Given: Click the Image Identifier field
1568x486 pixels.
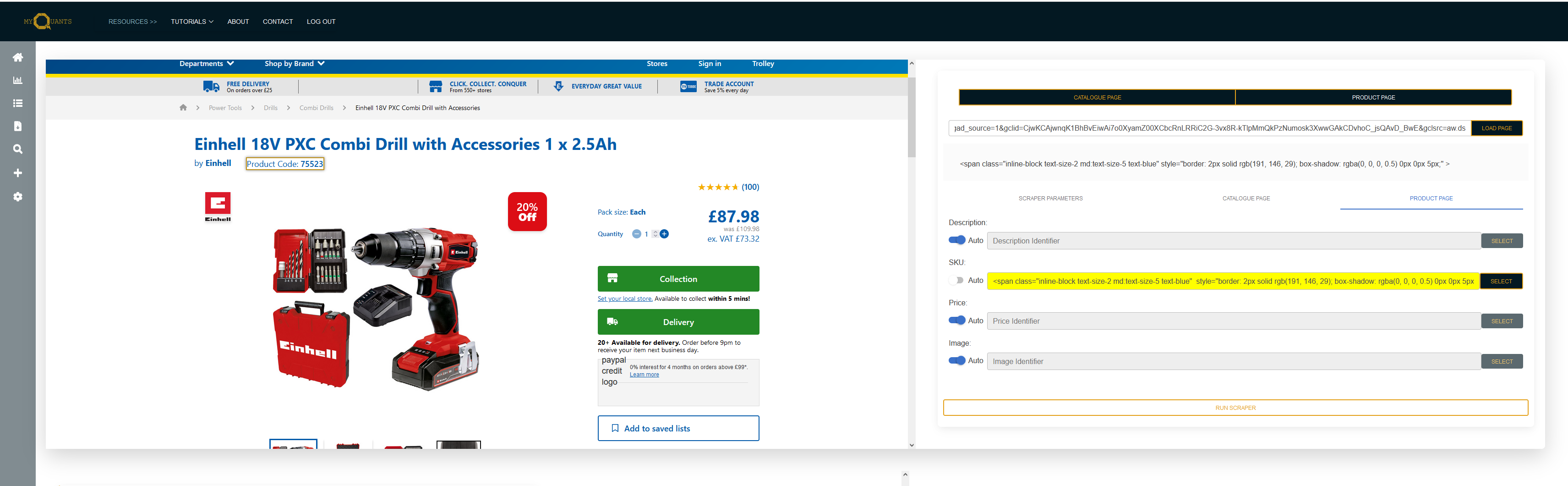Looking at the screenshot, I should (x=1233, y=361).
